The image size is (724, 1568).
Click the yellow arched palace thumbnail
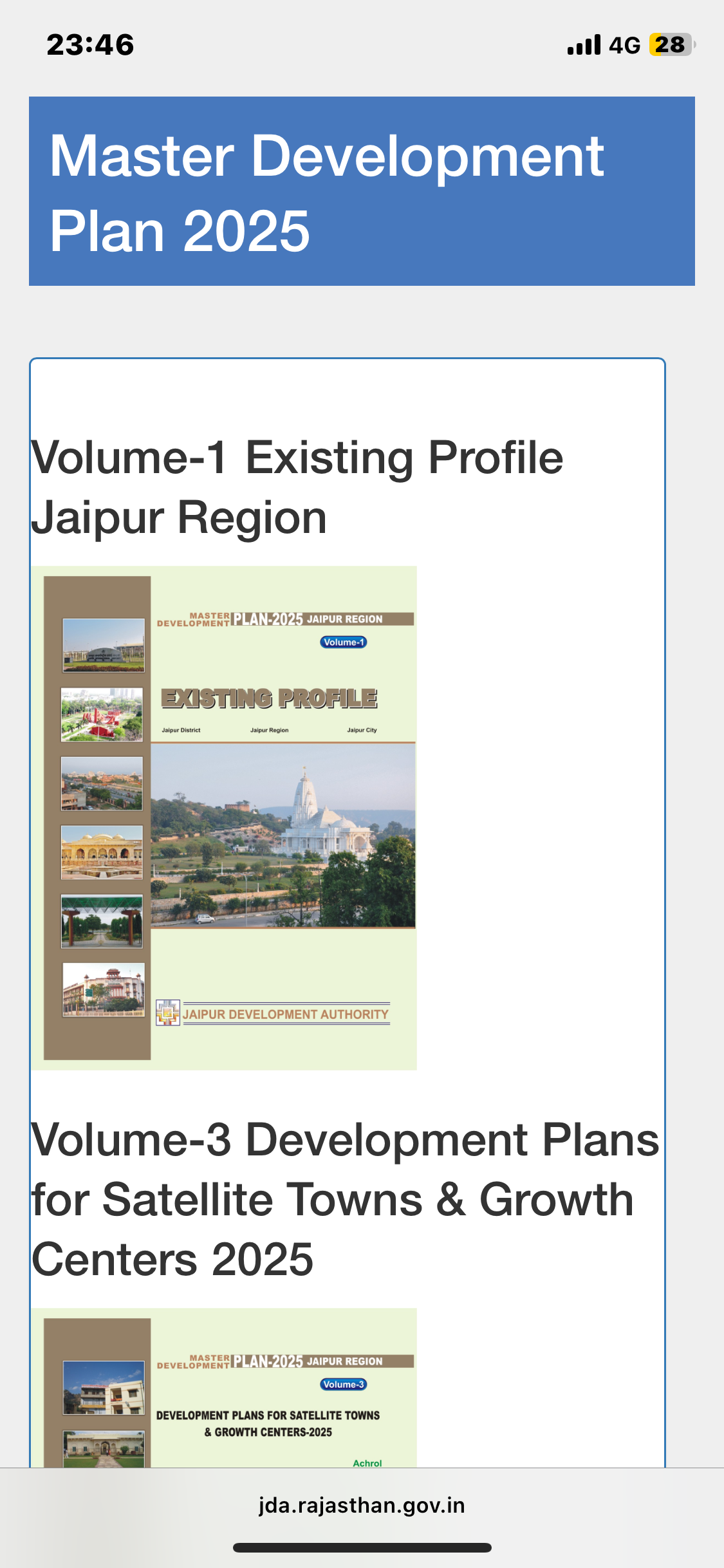tap(102, 852)
